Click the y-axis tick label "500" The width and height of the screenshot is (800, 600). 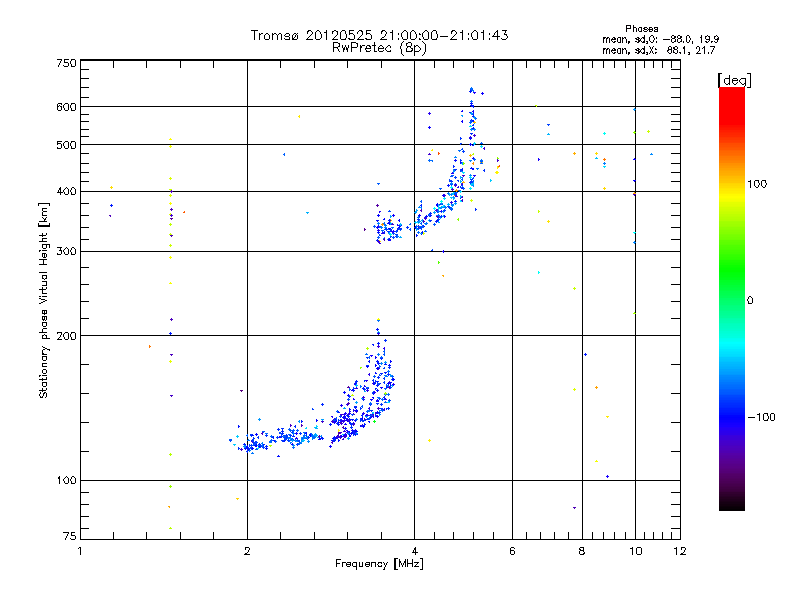pos(66,145)
